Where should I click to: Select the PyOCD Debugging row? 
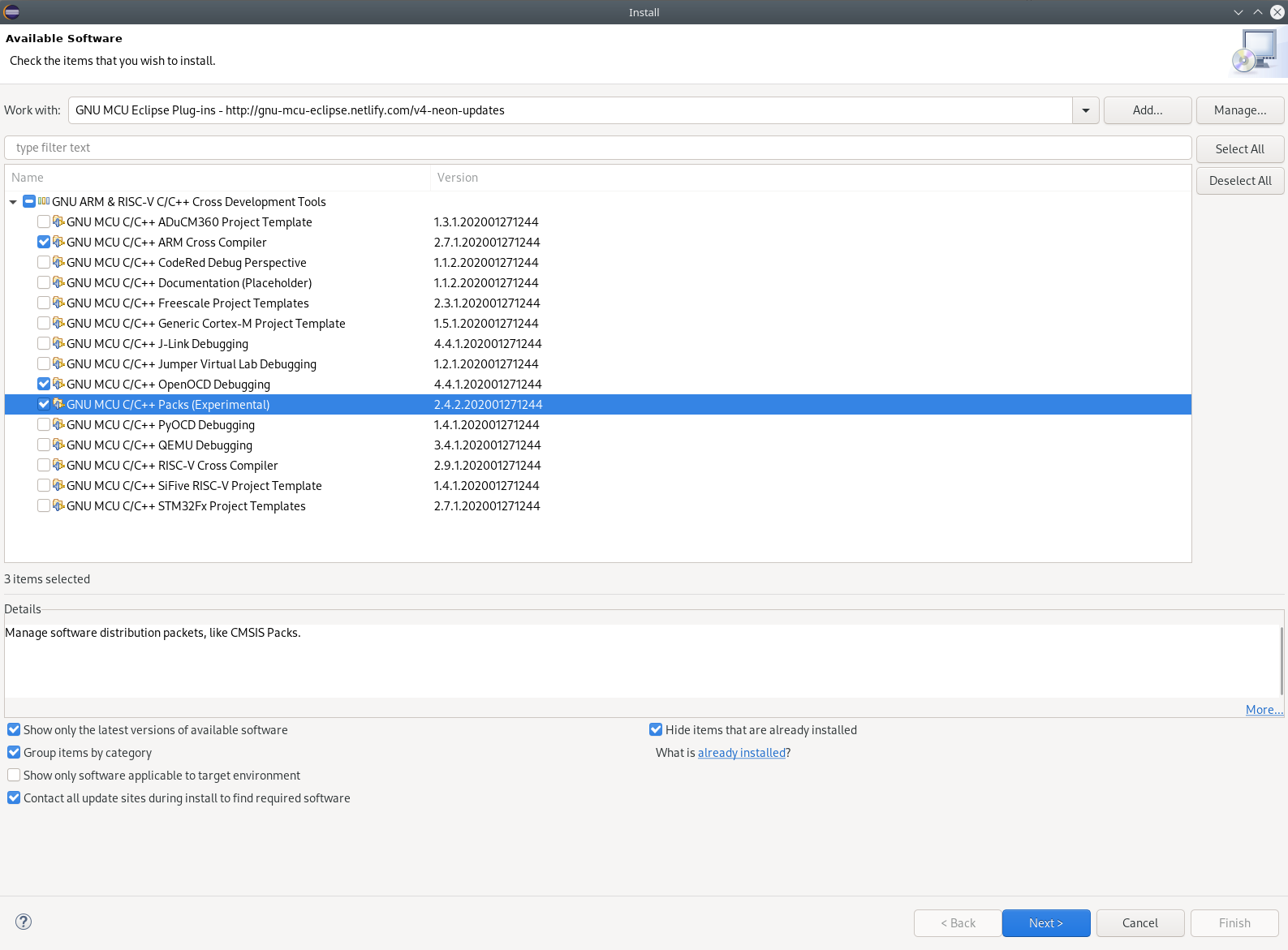[x=598, y=424]
